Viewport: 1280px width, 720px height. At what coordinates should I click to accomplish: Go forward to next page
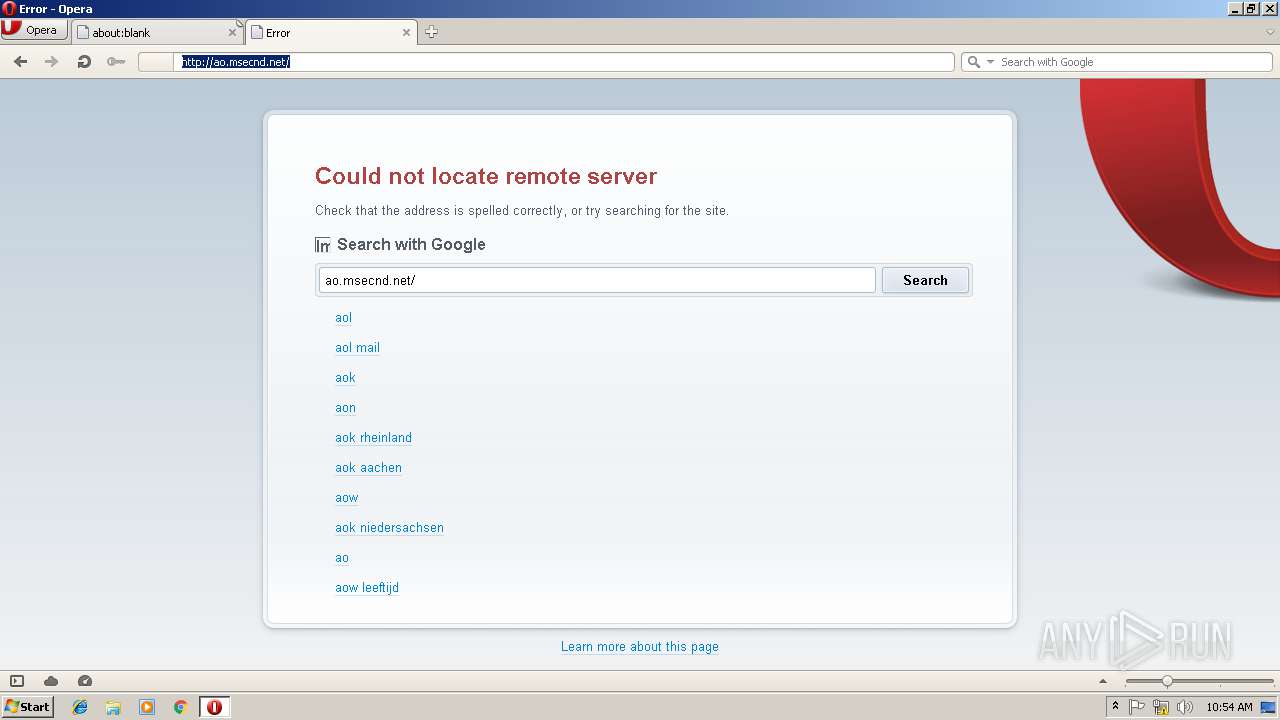tap(52, 62)
